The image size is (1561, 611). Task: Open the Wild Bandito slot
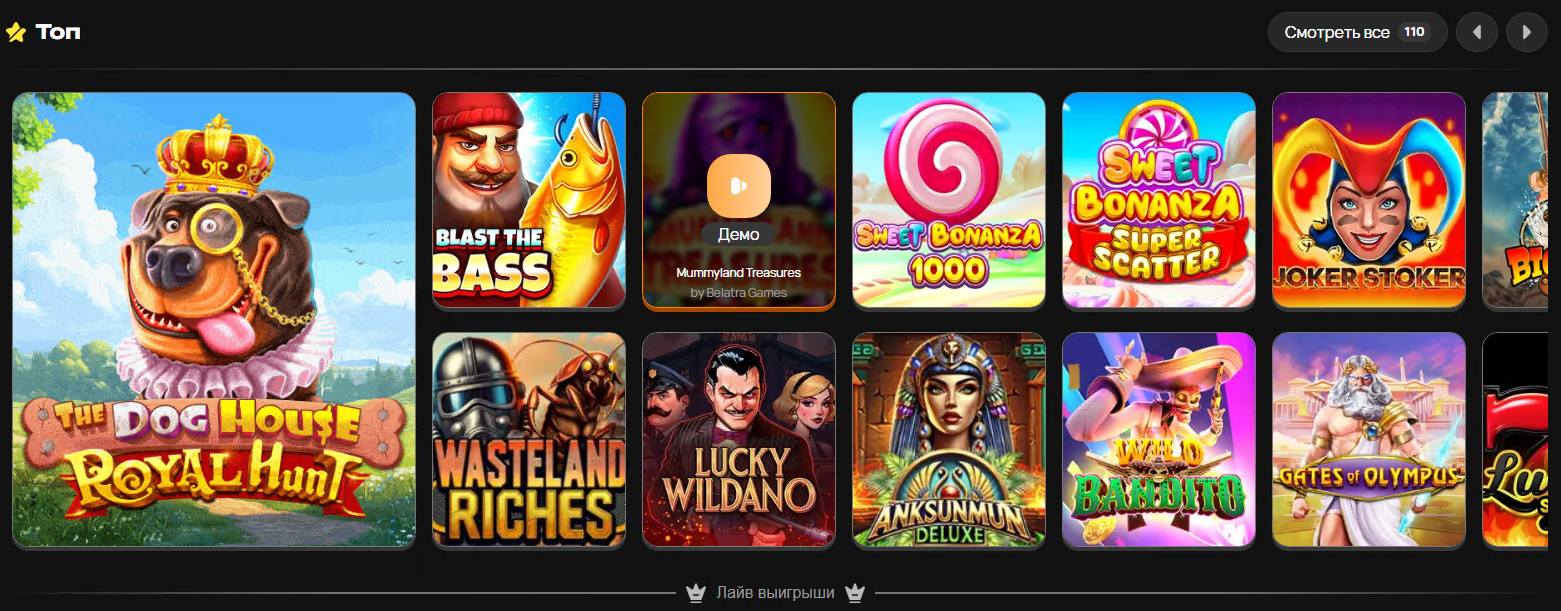coord(1159,440)
